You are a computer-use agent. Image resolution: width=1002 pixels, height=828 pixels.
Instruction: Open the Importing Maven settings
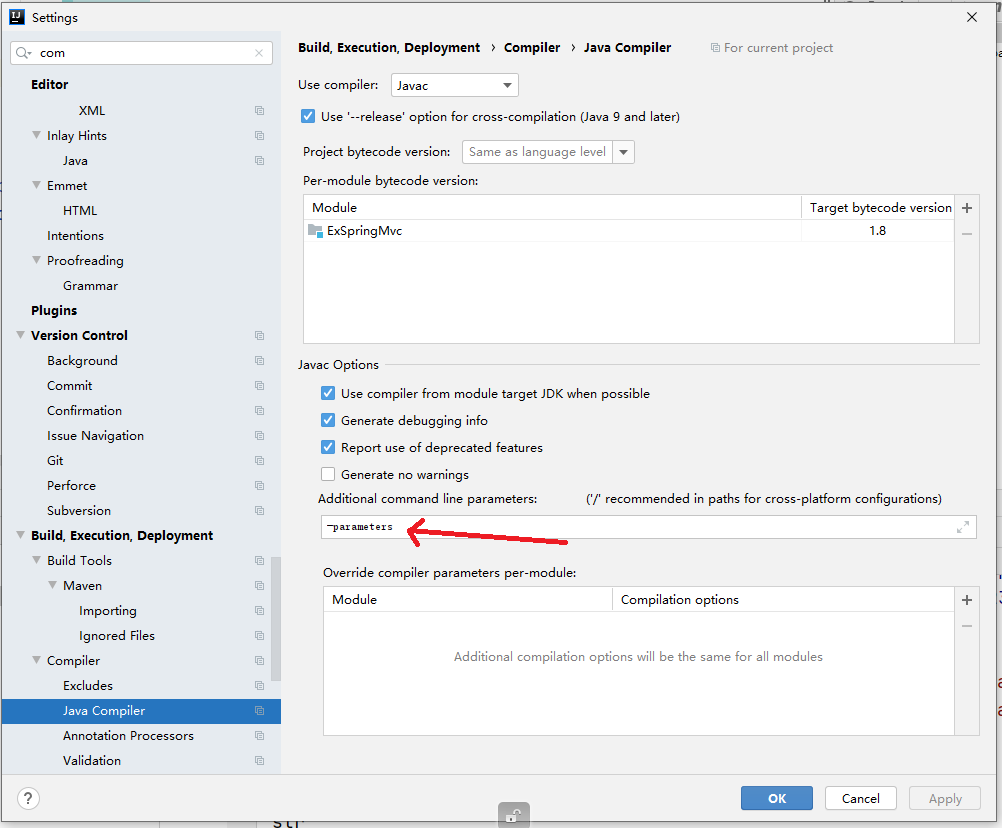(x=107, y=611)
